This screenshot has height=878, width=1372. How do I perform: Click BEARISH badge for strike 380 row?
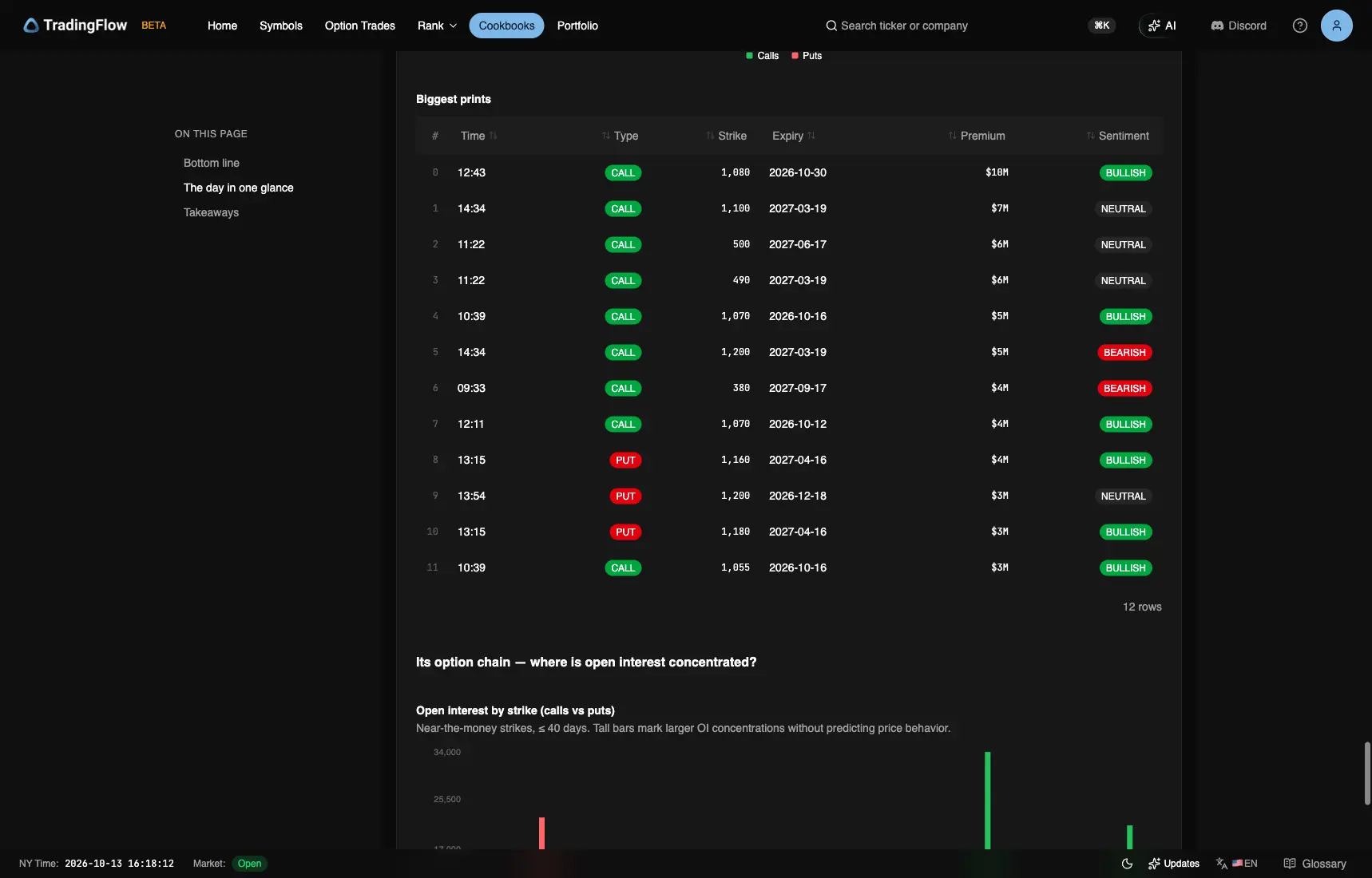click(x=1124, y=388)
